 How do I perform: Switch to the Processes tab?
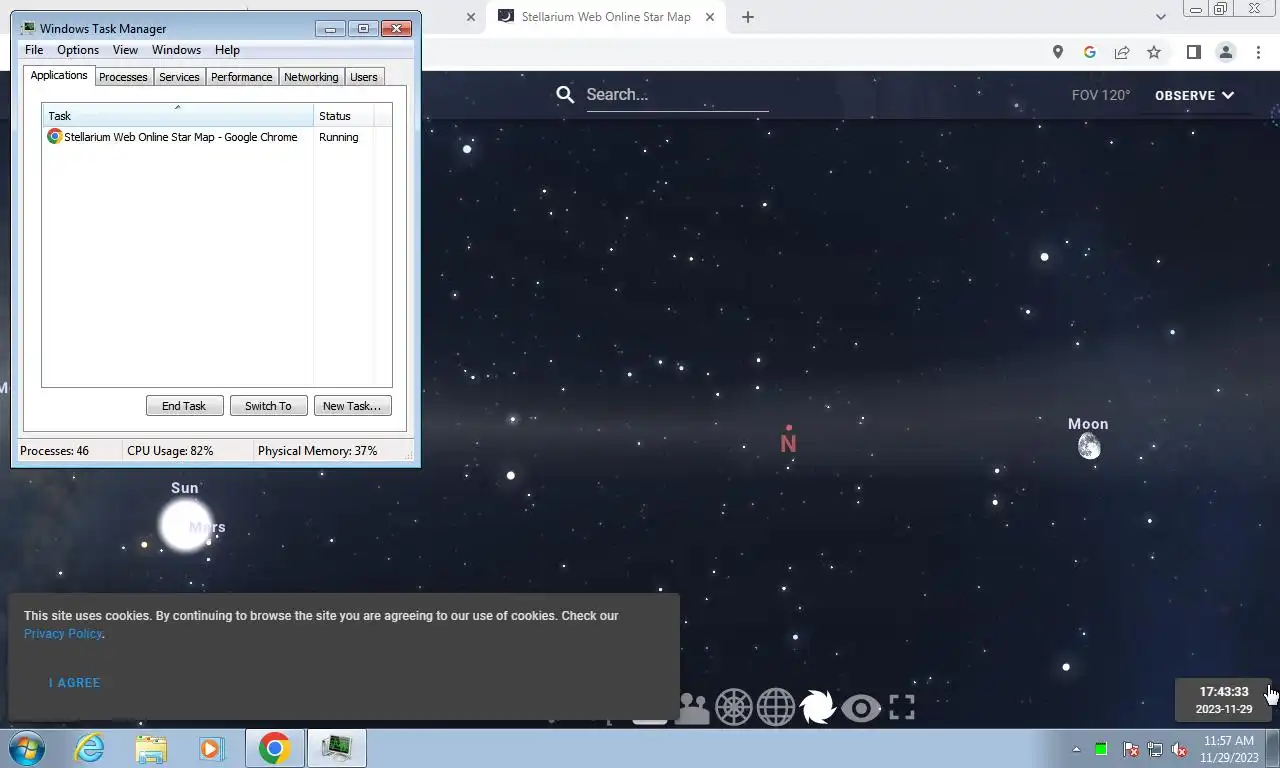point(123,77)
